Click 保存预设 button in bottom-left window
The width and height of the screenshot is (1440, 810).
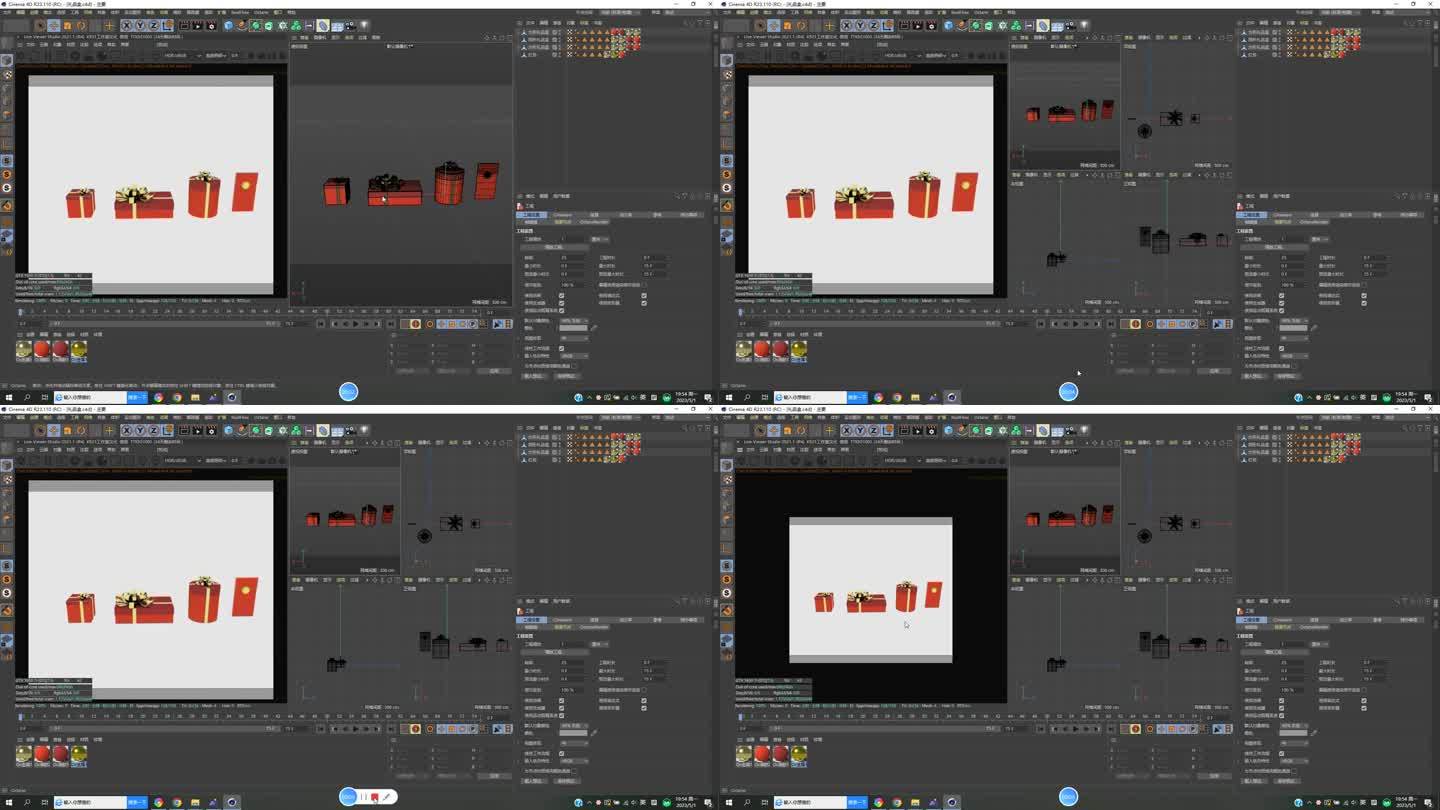pos(568,781)
